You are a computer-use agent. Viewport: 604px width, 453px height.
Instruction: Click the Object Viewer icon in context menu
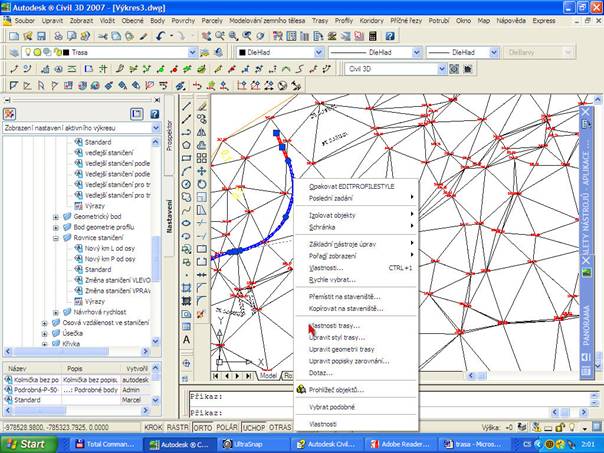[301, 389]
